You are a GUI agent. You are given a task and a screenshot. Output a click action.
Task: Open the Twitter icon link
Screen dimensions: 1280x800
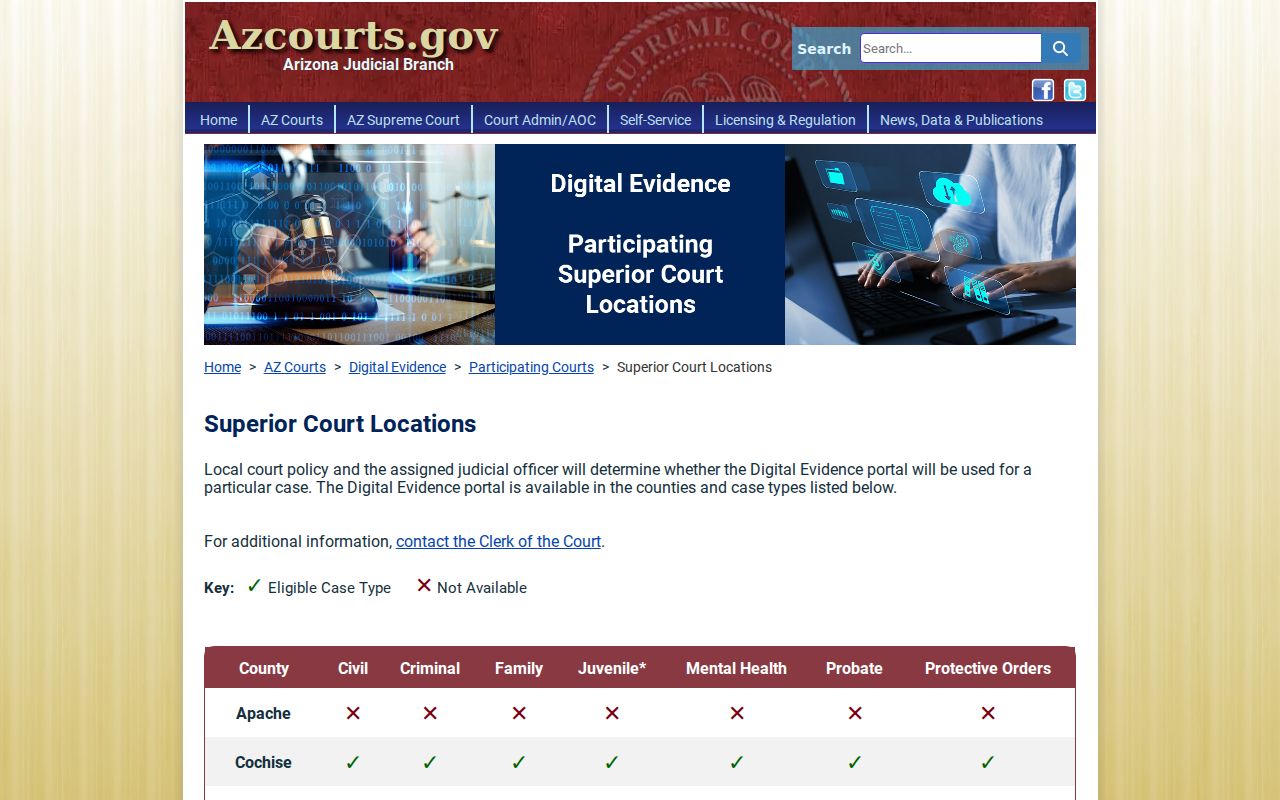pos(1075,90)
